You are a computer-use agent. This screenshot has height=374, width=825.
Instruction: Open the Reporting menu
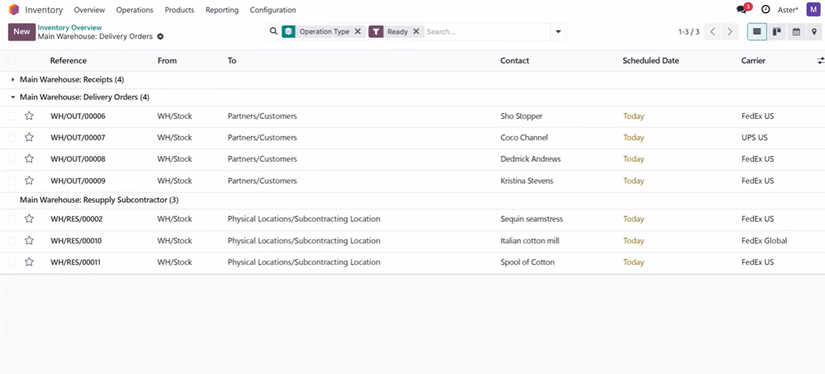[x=222, y=10]
